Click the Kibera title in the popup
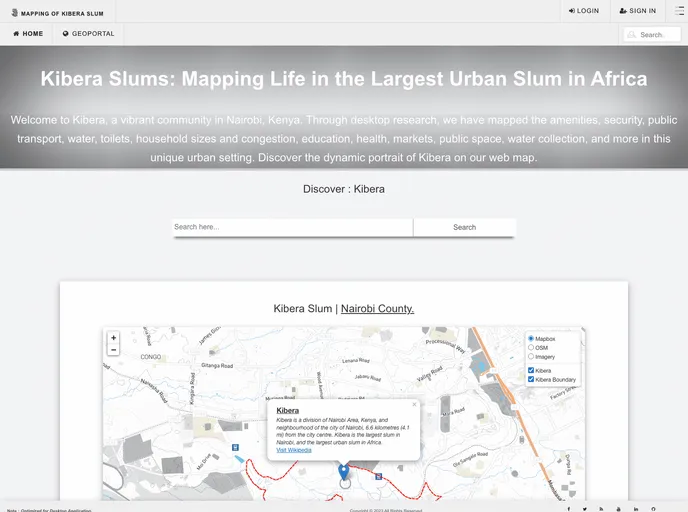The height and width of the screenshot is (512, 688). tap(287, 411)
